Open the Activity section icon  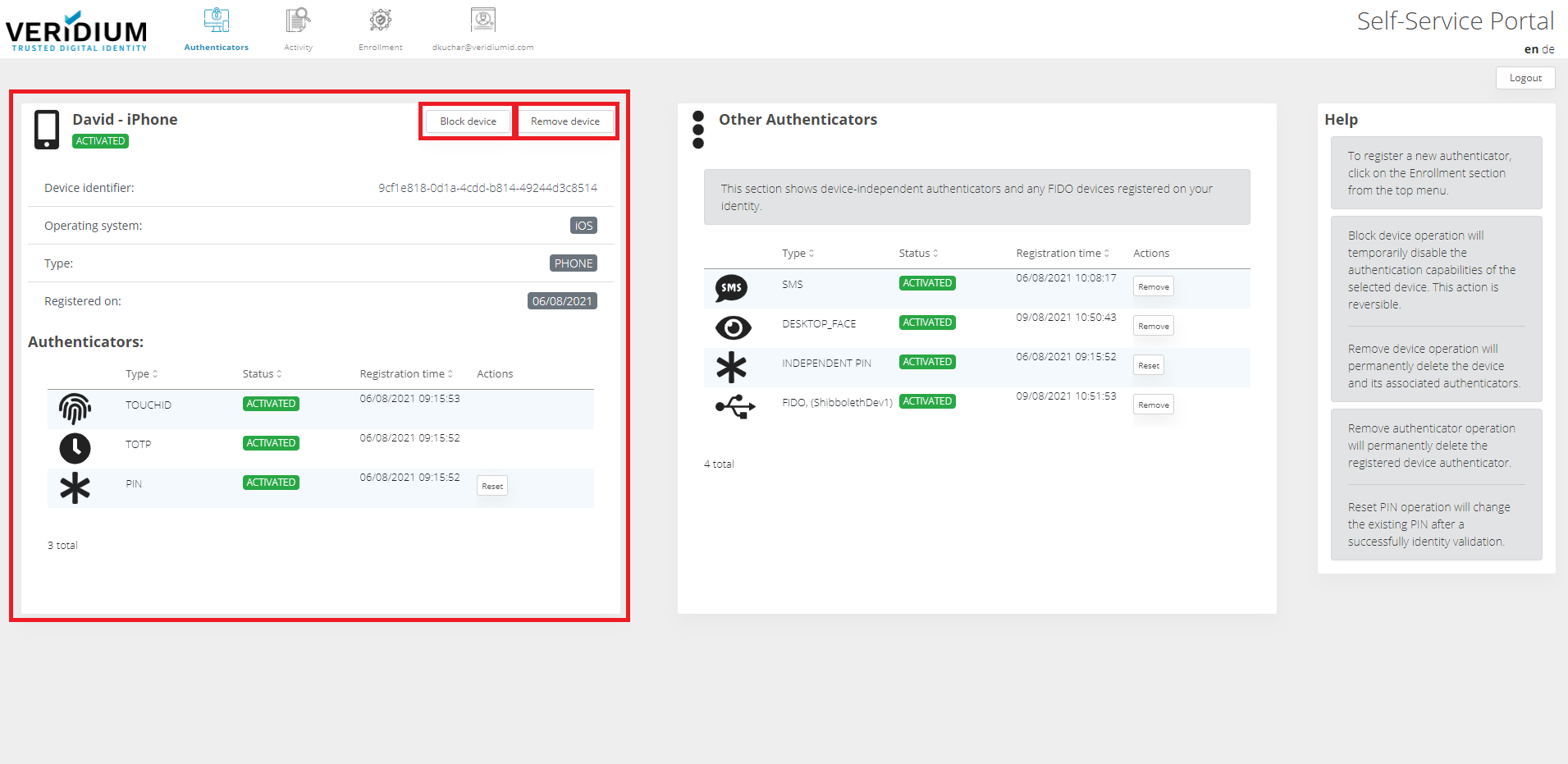click(x=298, y=21)
